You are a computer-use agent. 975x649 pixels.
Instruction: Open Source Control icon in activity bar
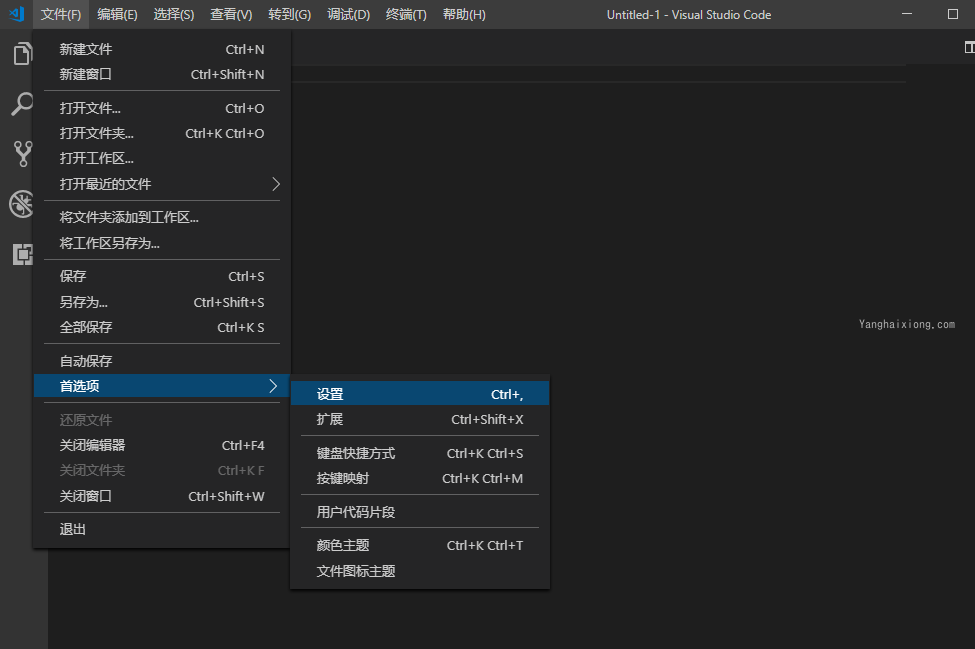coord(23,154)
